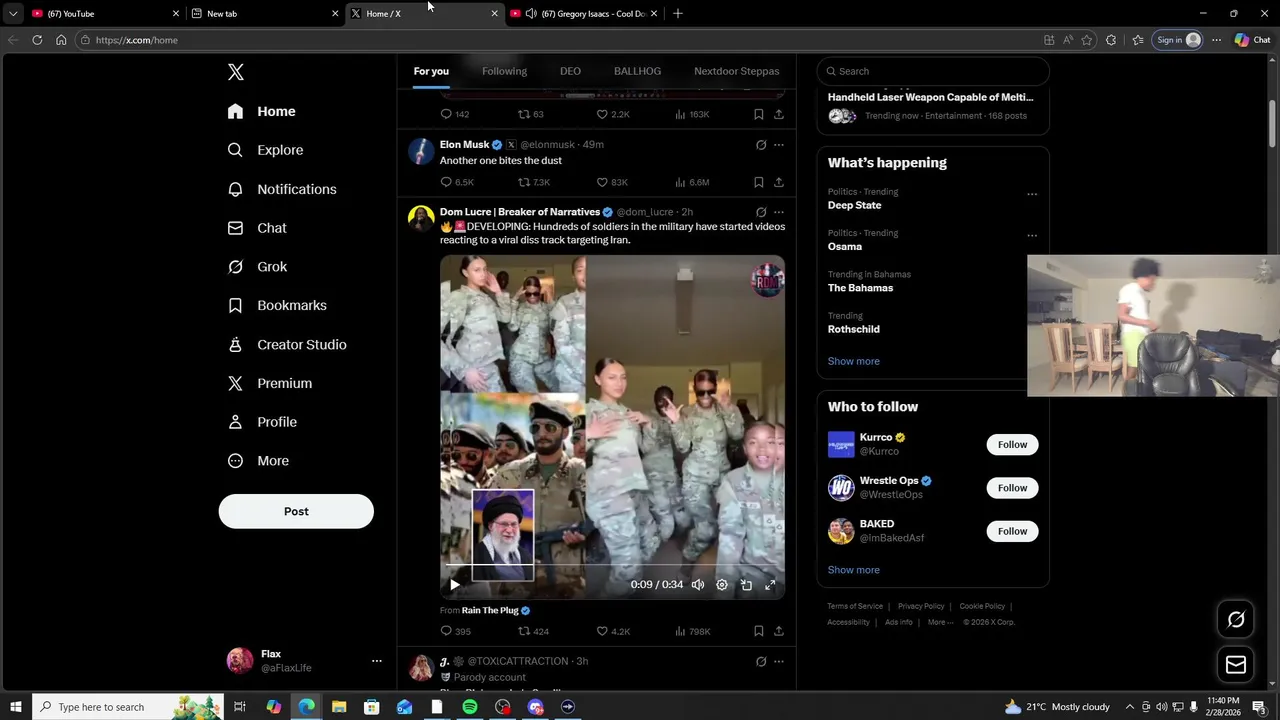Seek in the video progress bar
Viewport: 1280px width, 720px height.
612,565
